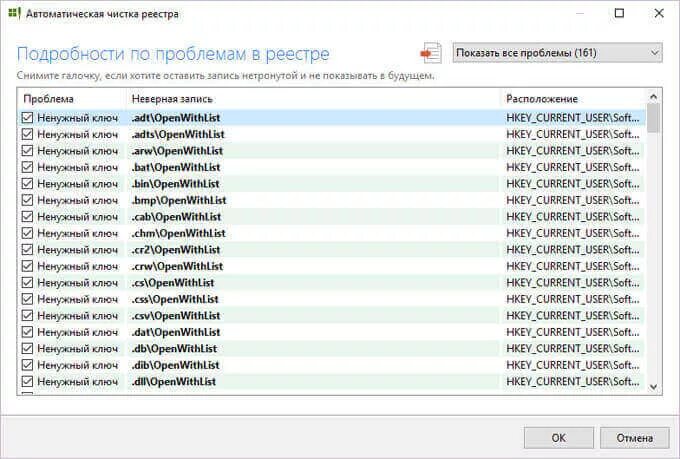Confirm with the OK button
This screenshot has height=459, width=680.
tap(559, 438)
